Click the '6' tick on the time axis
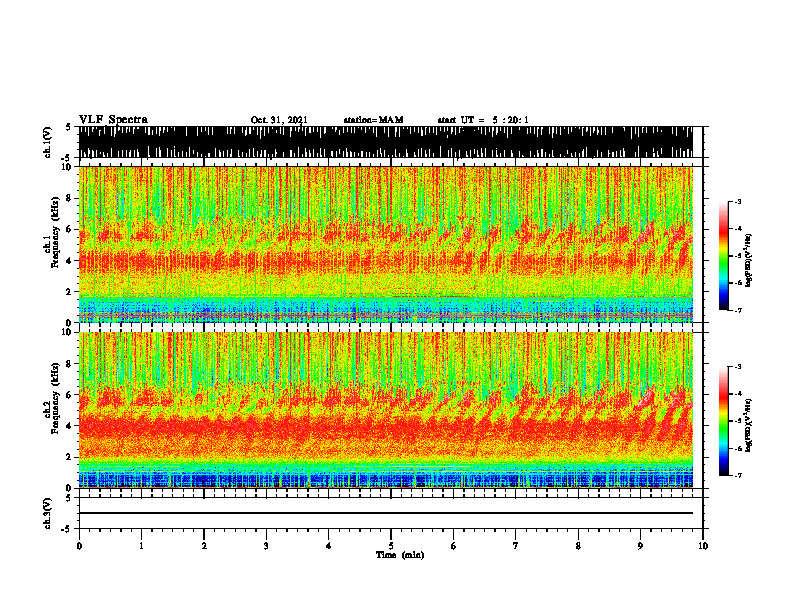 454,546
